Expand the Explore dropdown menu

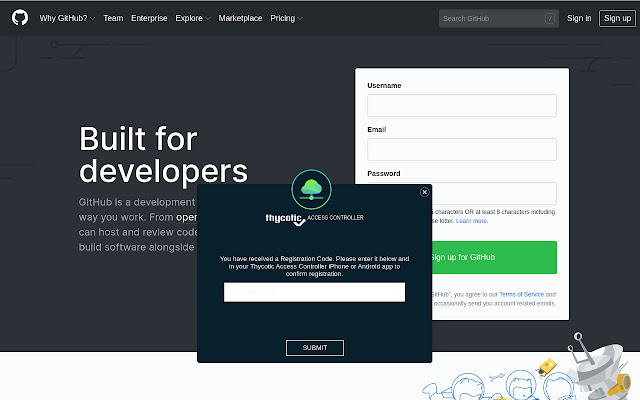pos(193,18)
